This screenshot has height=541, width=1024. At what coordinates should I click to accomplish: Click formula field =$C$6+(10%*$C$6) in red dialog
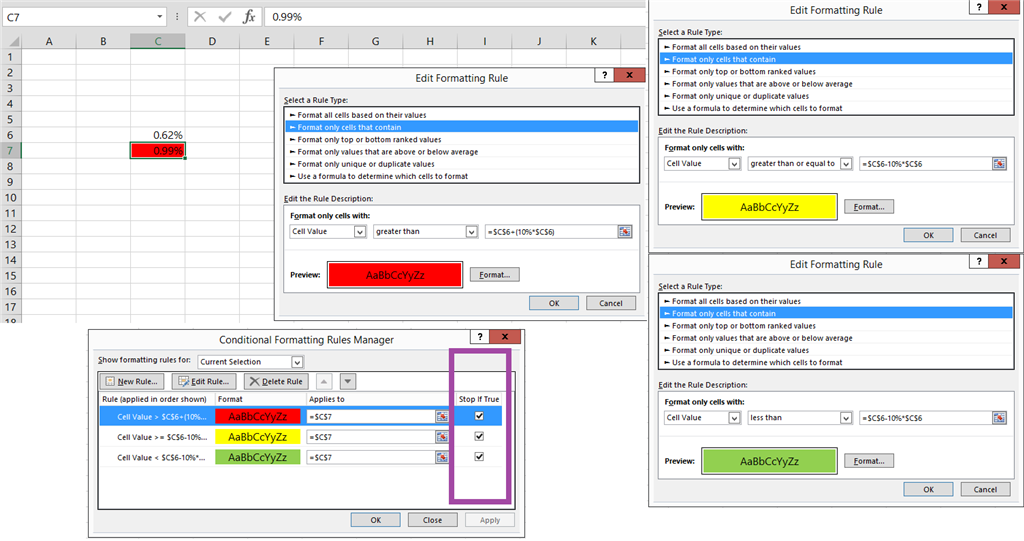click(x=552, y=231)
